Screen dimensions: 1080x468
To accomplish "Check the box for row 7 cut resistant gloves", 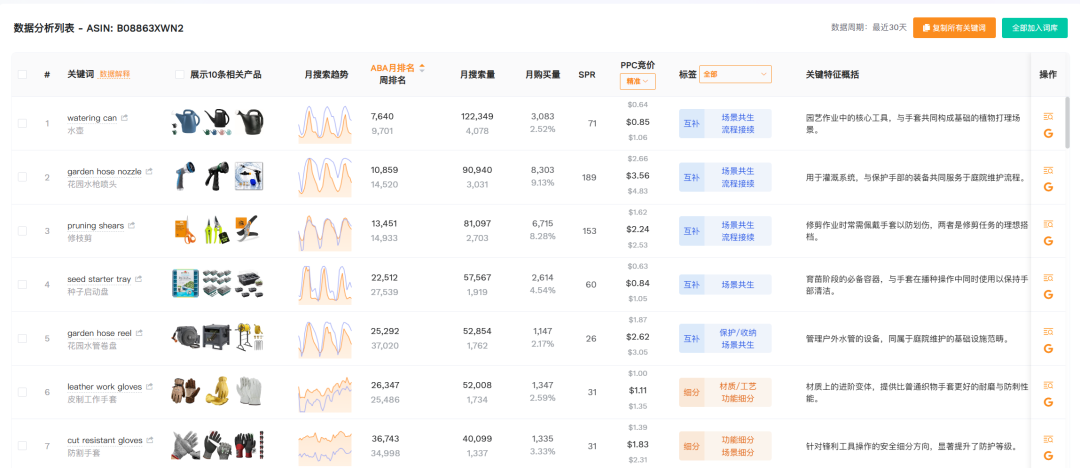I will pyautogui.click(x=23, y=446).
